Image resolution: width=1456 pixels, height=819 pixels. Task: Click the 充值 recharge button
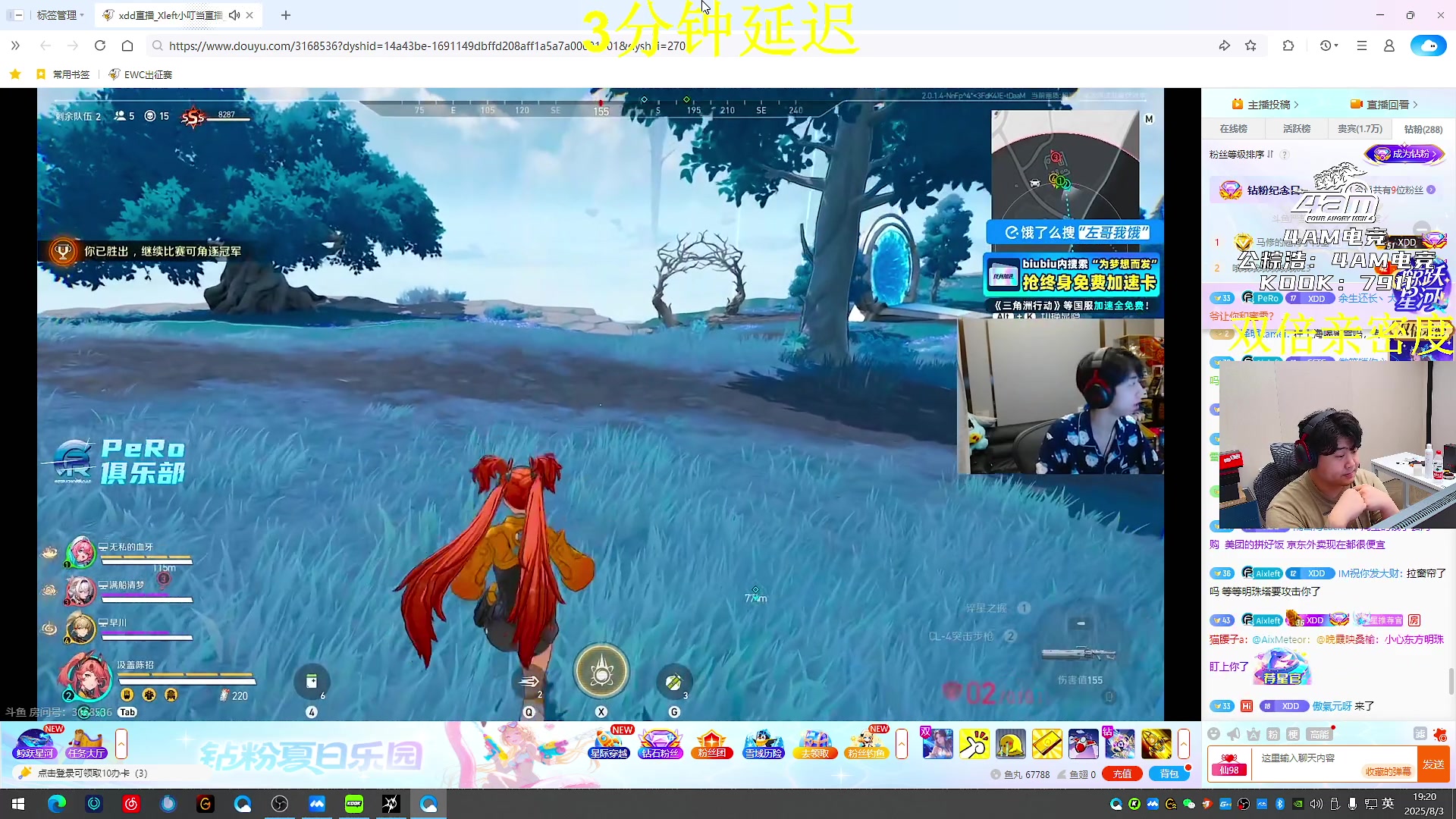coord(1122,774)
